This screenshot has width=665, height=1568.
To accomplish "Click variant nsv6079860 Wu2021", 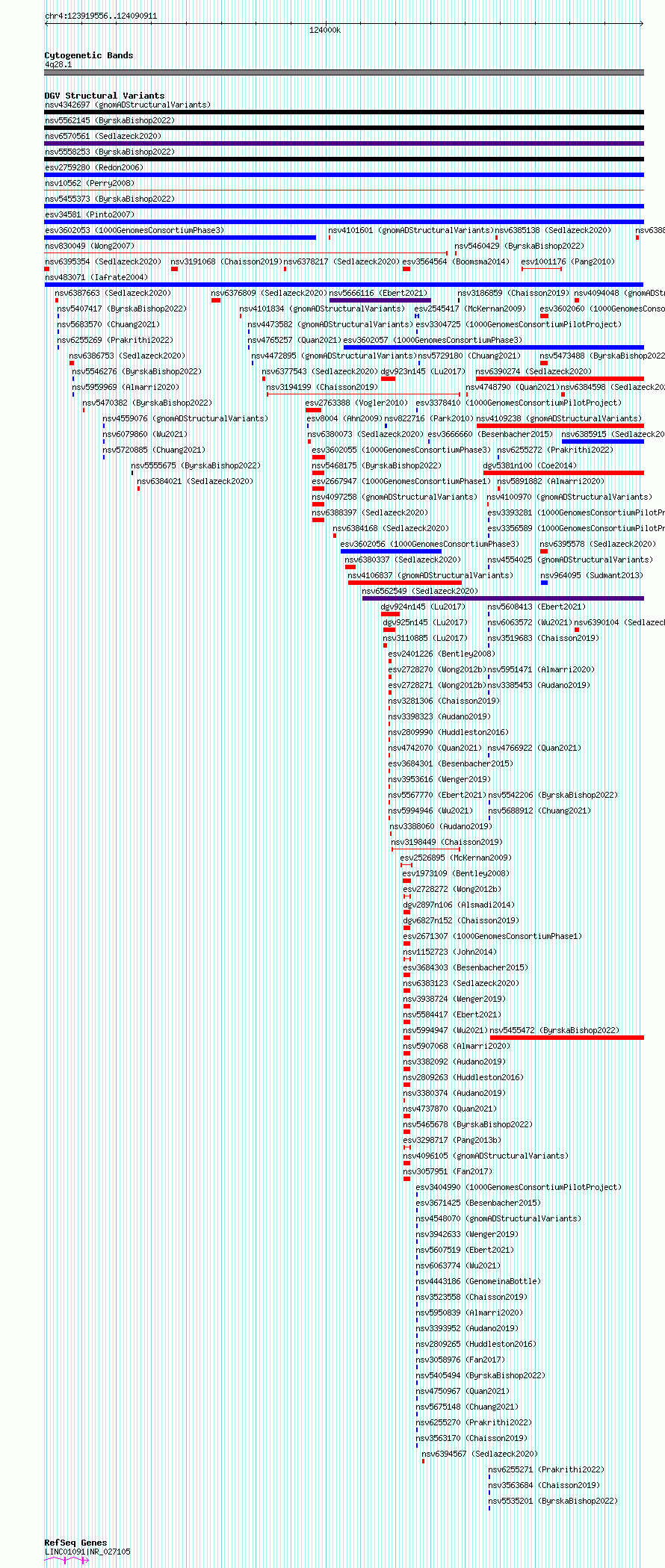I will 145,434.
